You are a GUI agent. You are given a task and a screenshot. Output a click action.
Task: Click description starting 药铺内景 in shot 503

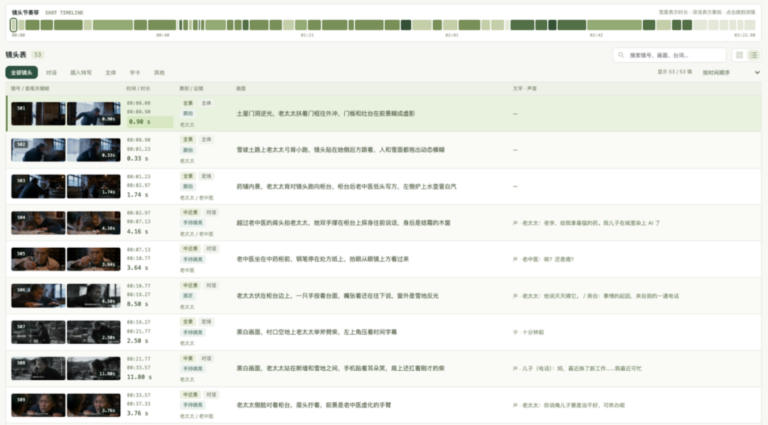[346, 187]
